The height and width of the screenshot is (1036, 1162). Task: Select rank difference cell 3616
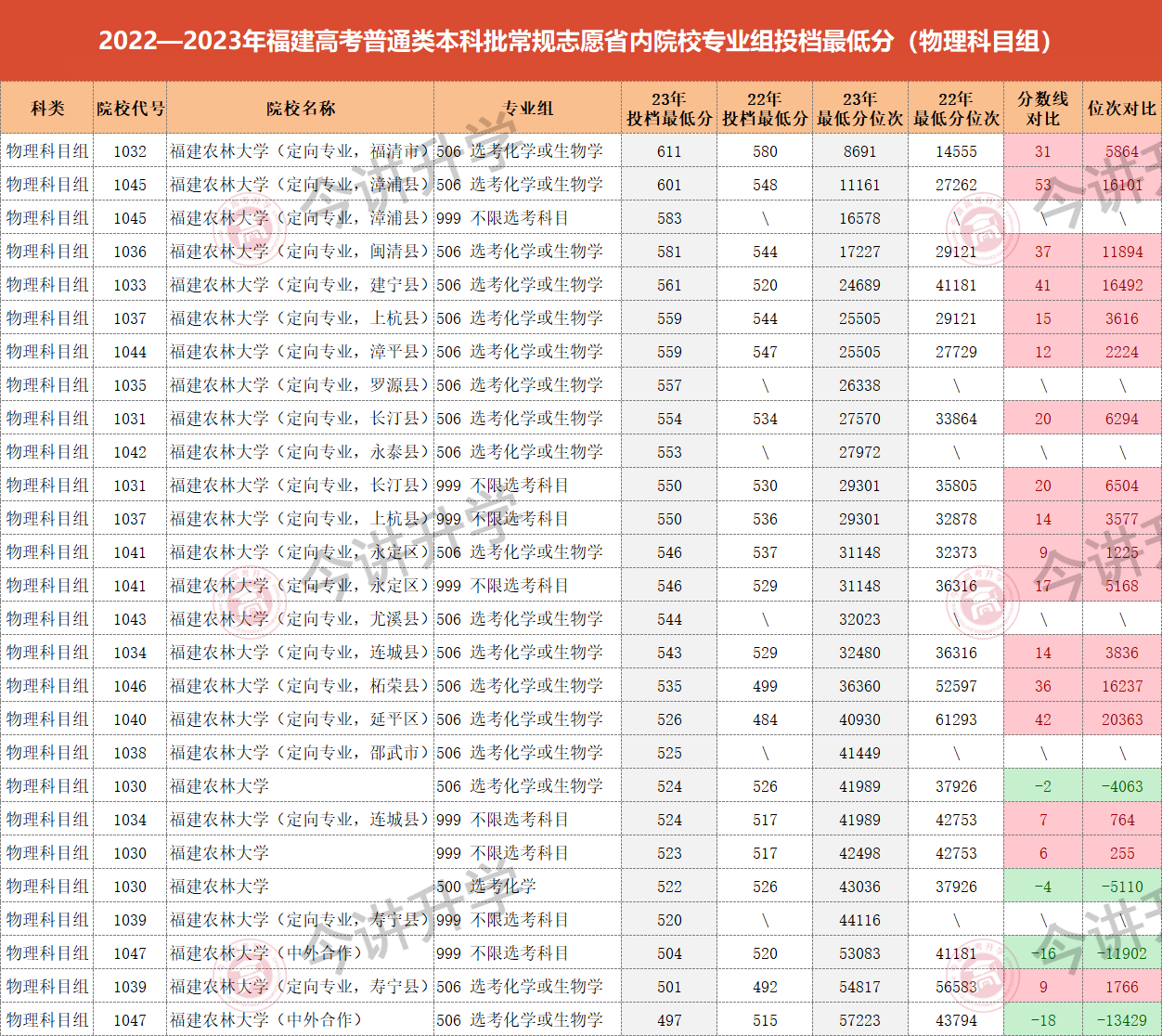tap(1122, 318)
